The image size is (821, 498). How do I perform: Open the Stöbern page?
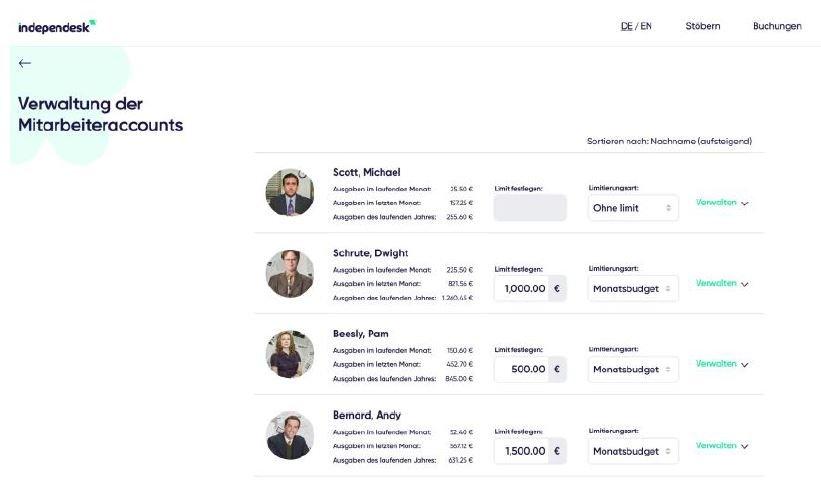click(702, 26)
